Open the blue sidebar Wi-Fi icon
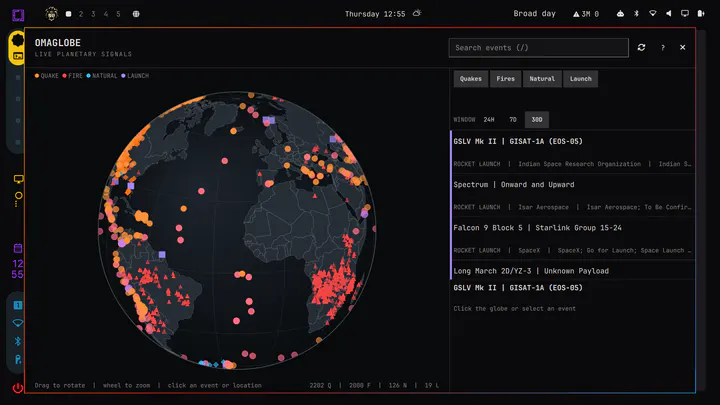The height and width of the screenshot is (405, 720). 18,323
